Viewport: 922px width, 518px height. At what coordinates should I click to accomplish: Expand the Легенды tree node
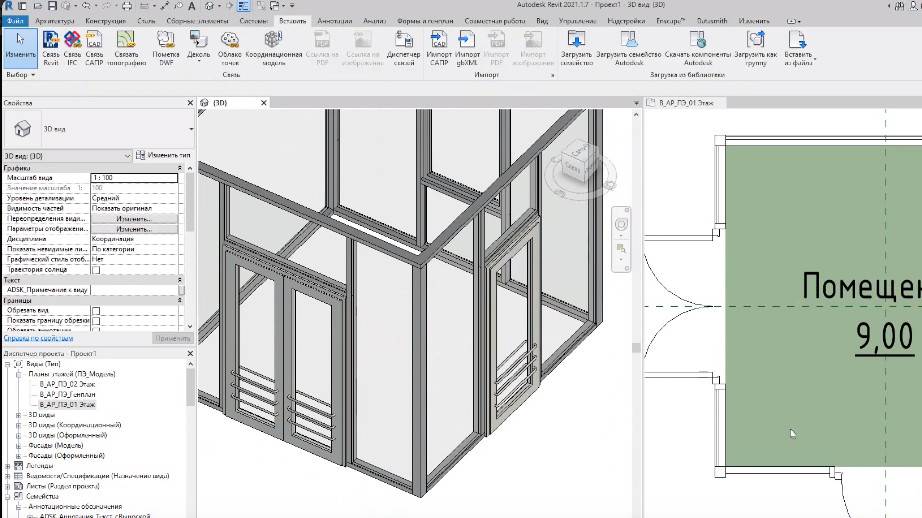(x=8, y=465)
